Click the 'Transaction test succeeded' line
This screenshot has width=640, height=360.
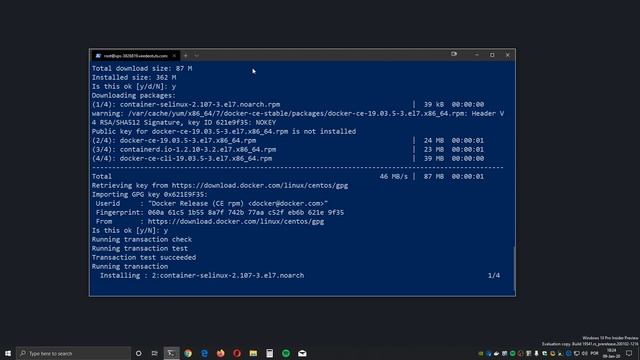point(144,257)
